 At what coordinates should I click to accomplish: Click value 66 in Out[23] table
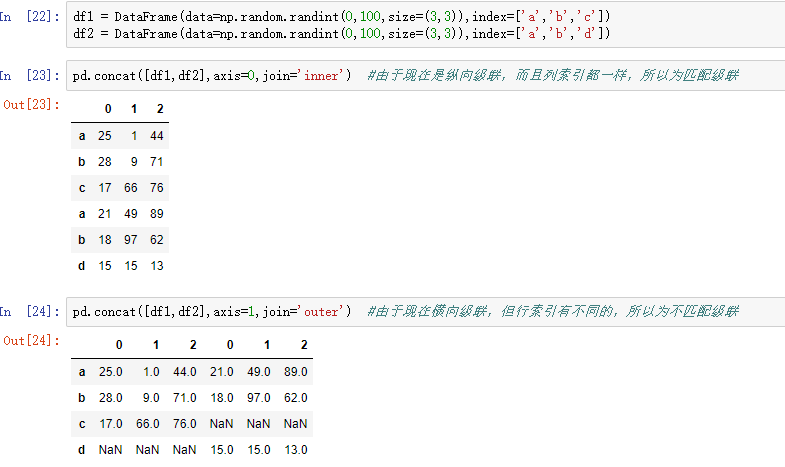point(131,188)
